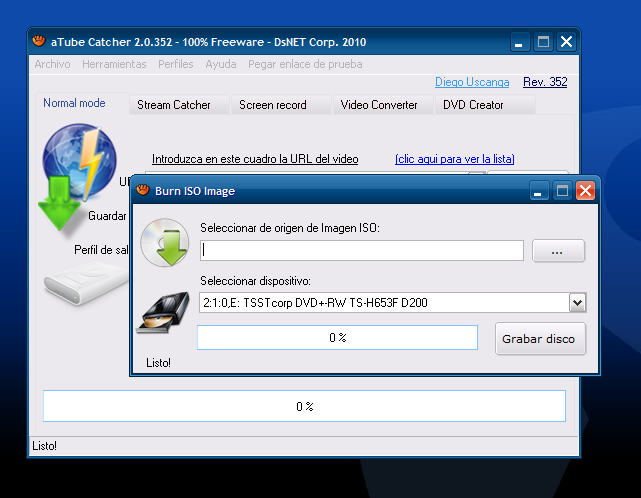Select the DVD Creator tab
Image resolution: width=641 pixels, height=498 pixels.
473,105
